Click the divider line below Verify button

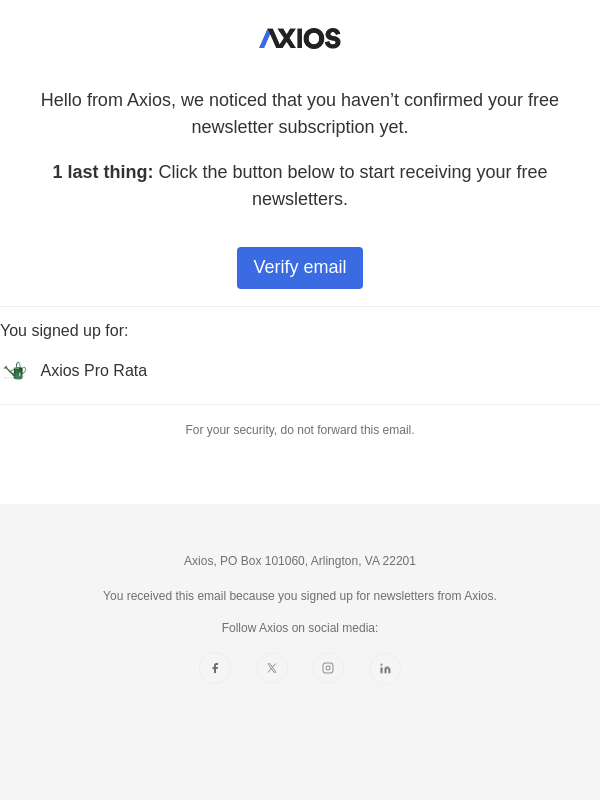coord(300,306)
